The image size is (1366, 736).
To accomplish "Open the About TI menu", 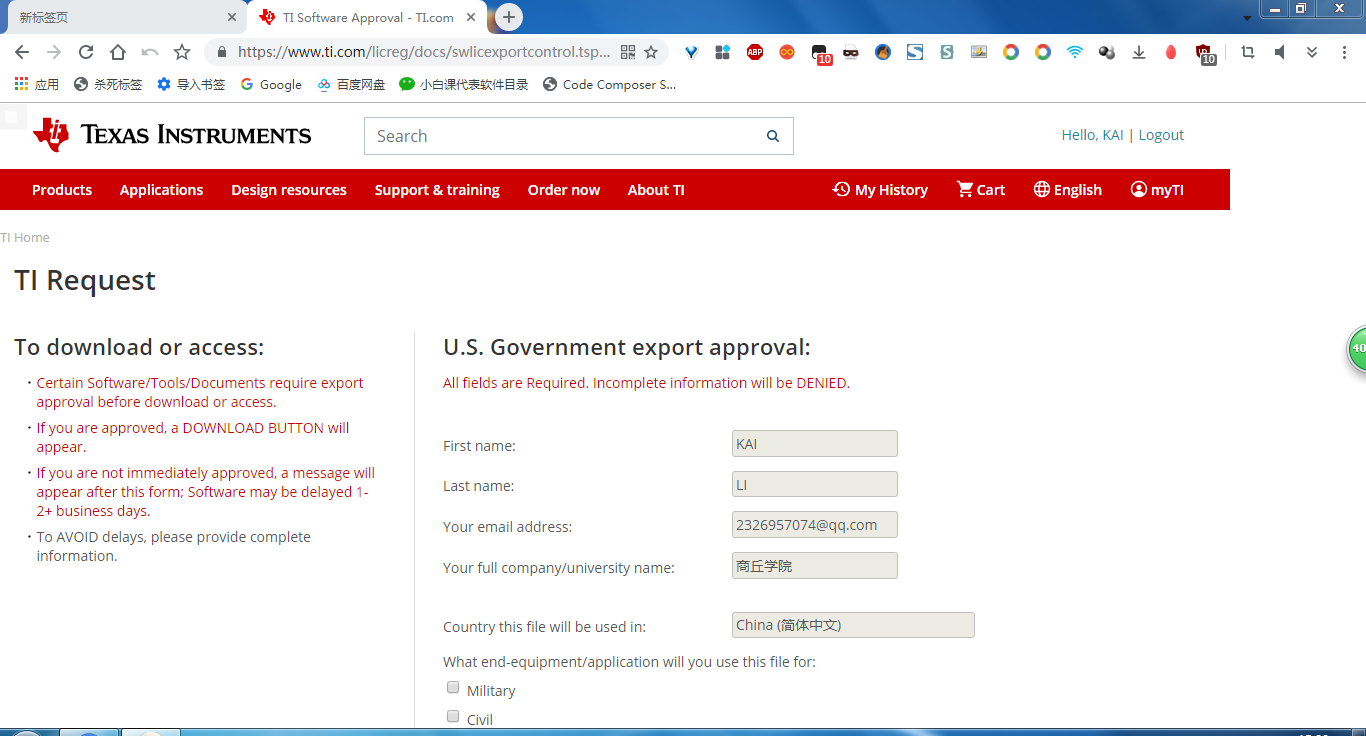I will (x=656, y=190).
